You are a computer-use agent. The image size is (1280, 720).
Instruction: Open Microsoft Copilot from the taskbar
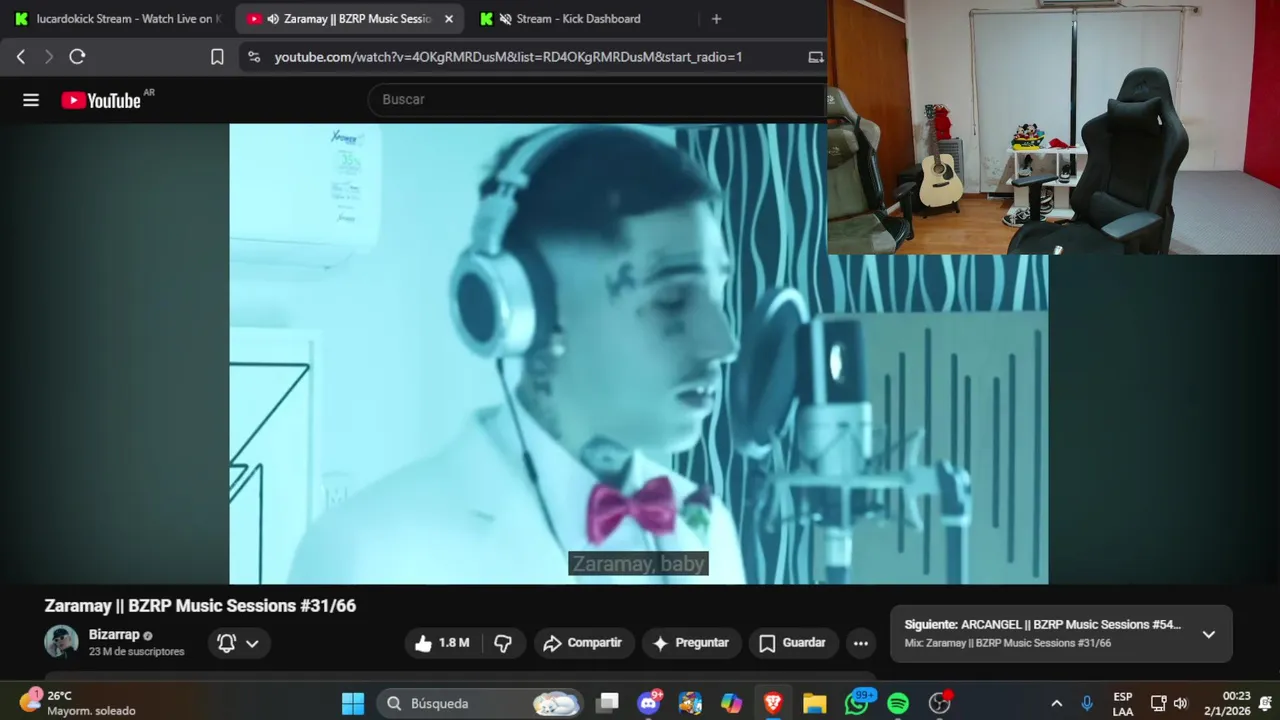(732, 704)
